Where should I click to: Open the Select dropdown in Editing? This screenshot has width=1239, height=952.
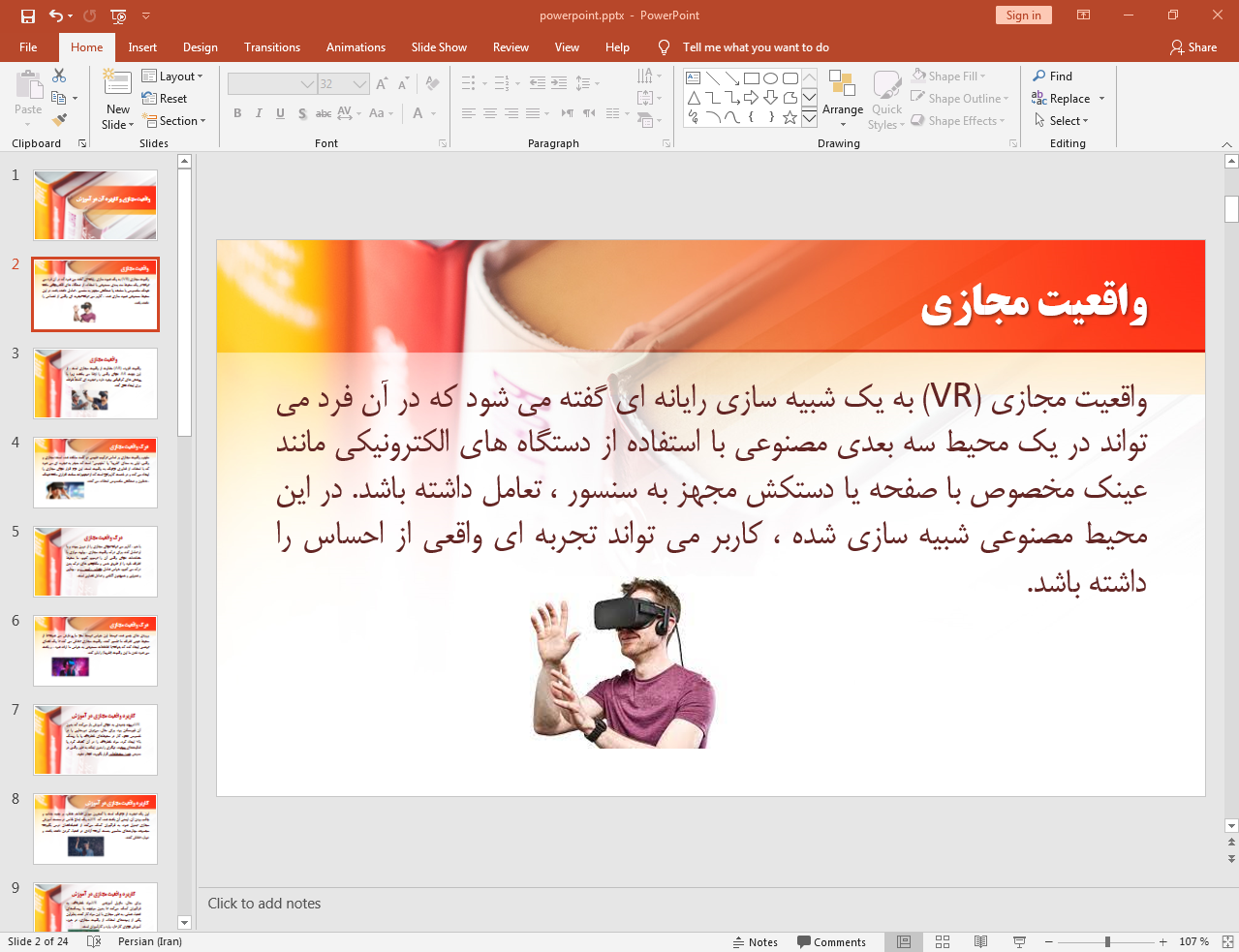1062,121
